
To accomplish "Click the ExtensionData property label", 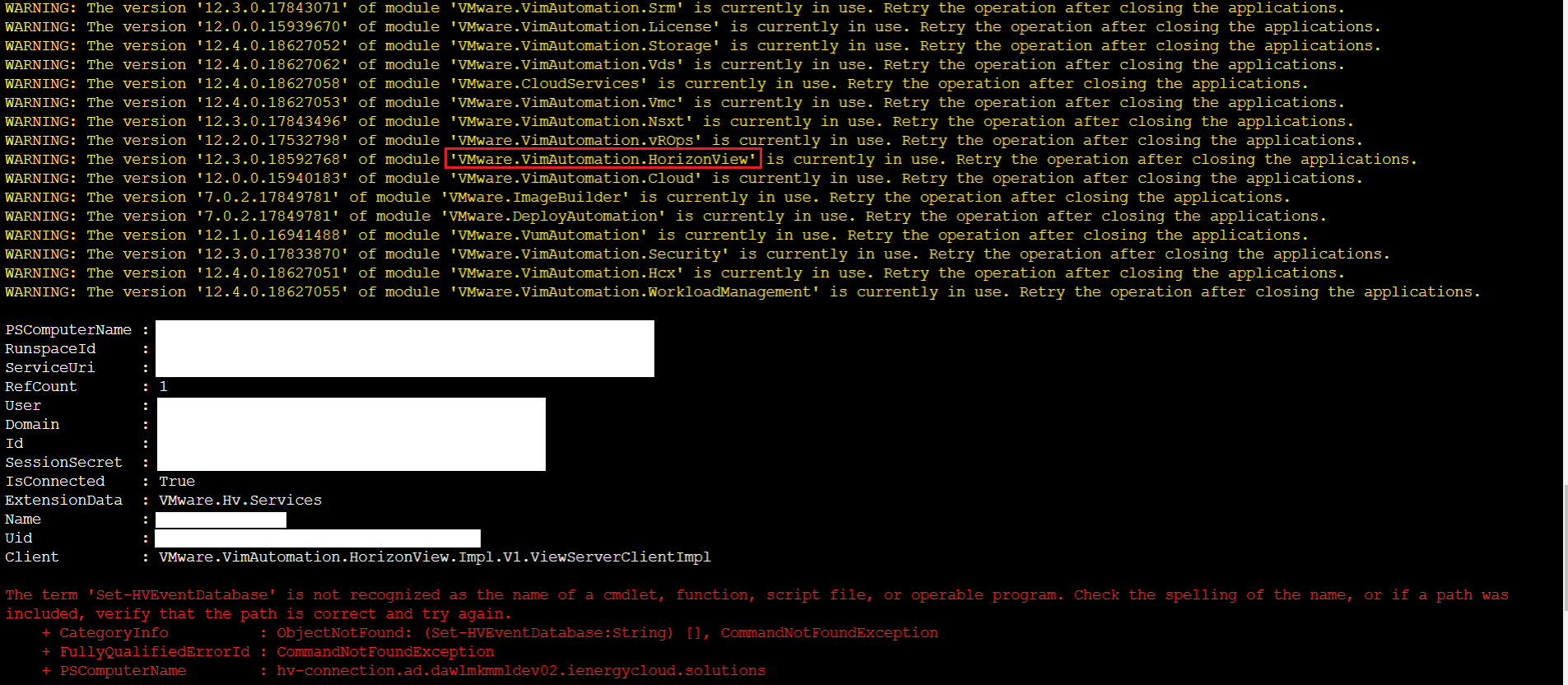I will pos(63,501).
